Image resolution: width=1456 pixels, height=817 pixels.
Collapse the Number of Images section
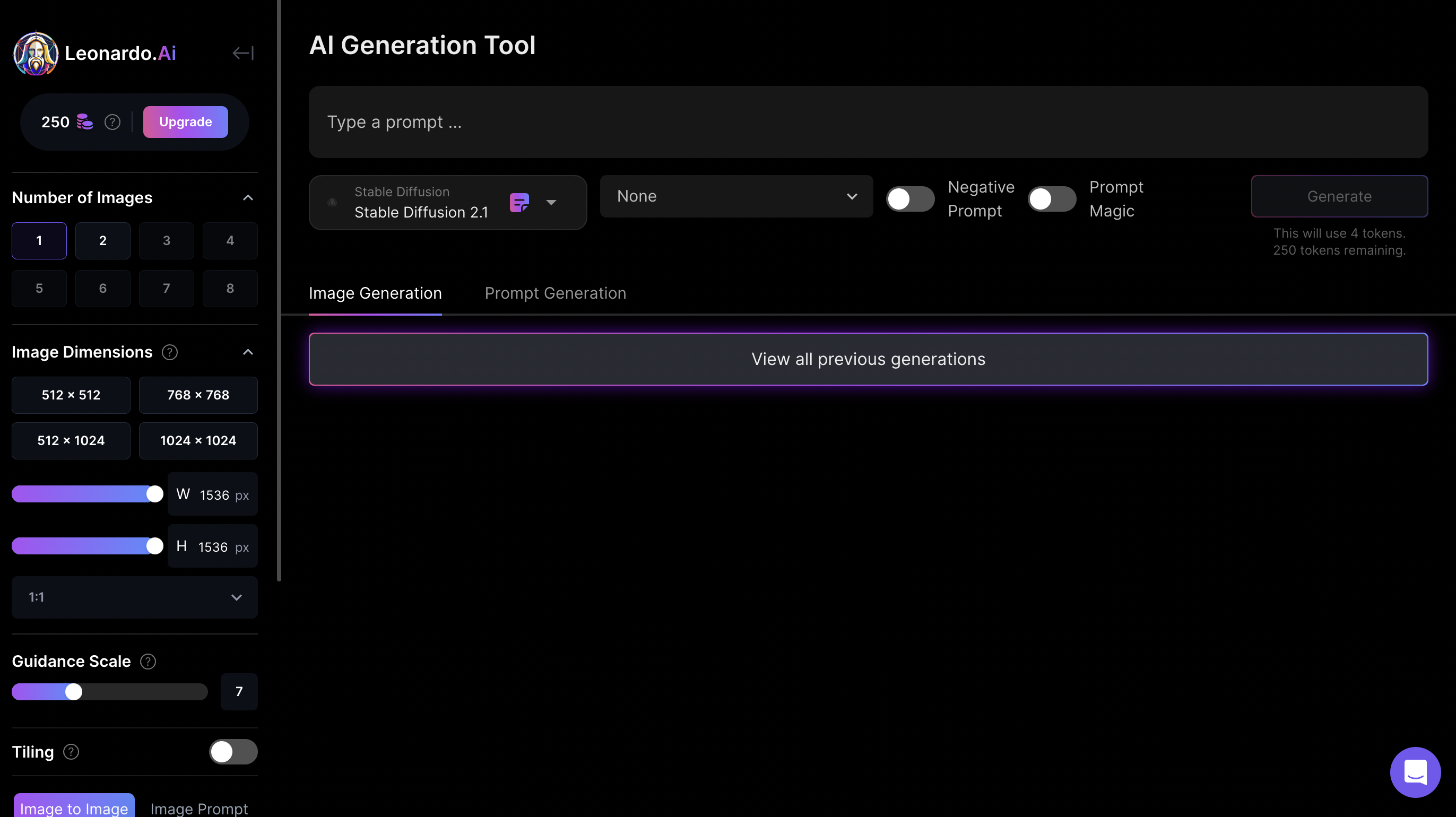(x=248, y=198)
